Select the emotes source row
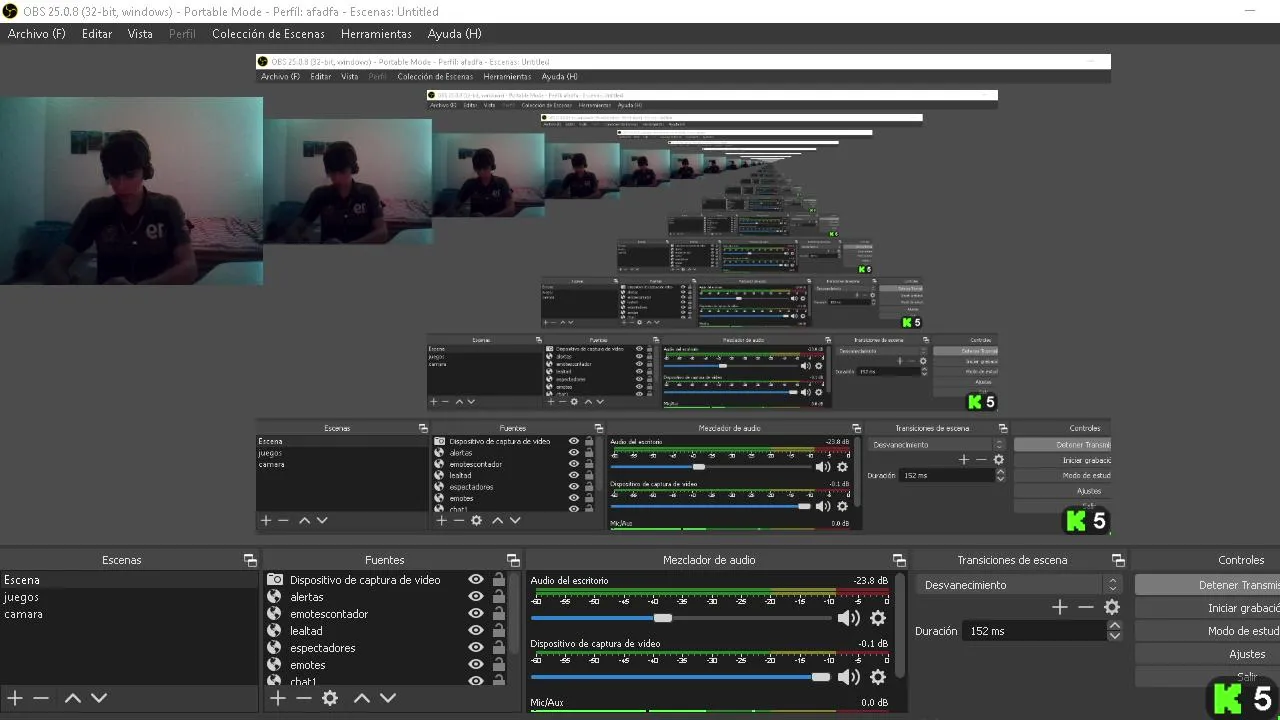 pyautogui.click(x=386, y=665)
